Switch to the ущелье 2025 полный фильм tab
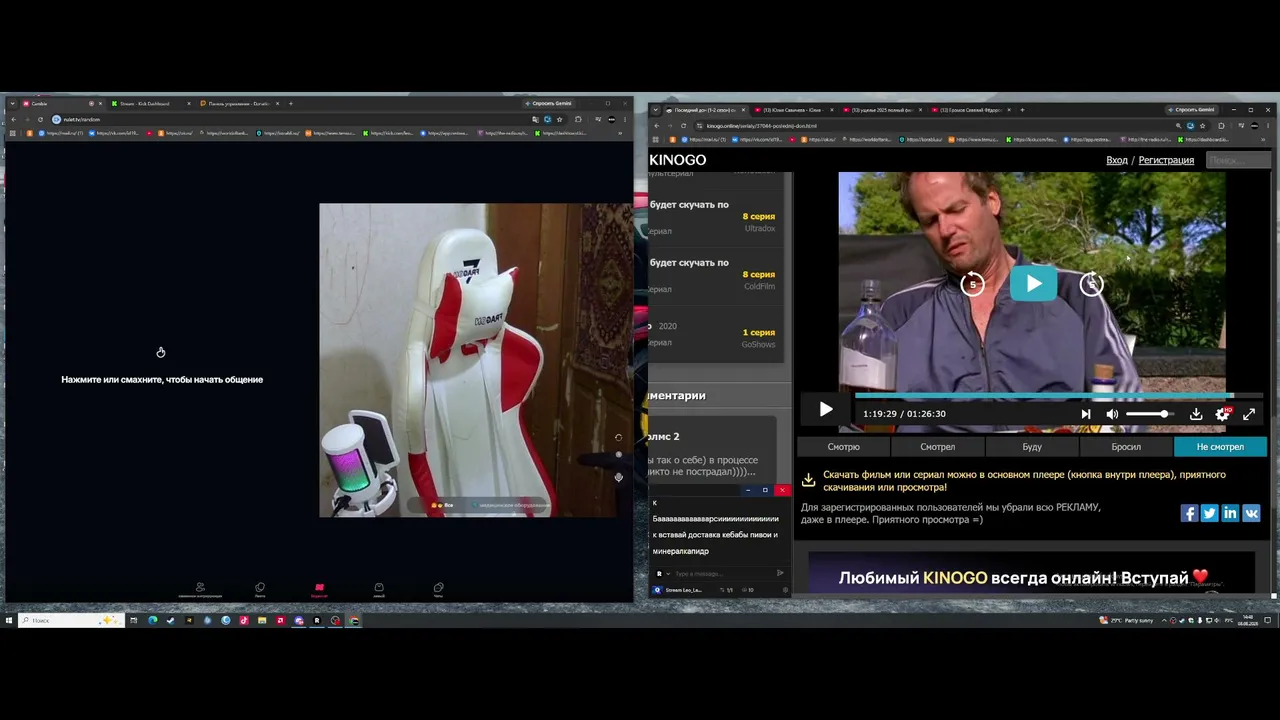The width and height of the screenshot is (1280, 720). [882, 110]
